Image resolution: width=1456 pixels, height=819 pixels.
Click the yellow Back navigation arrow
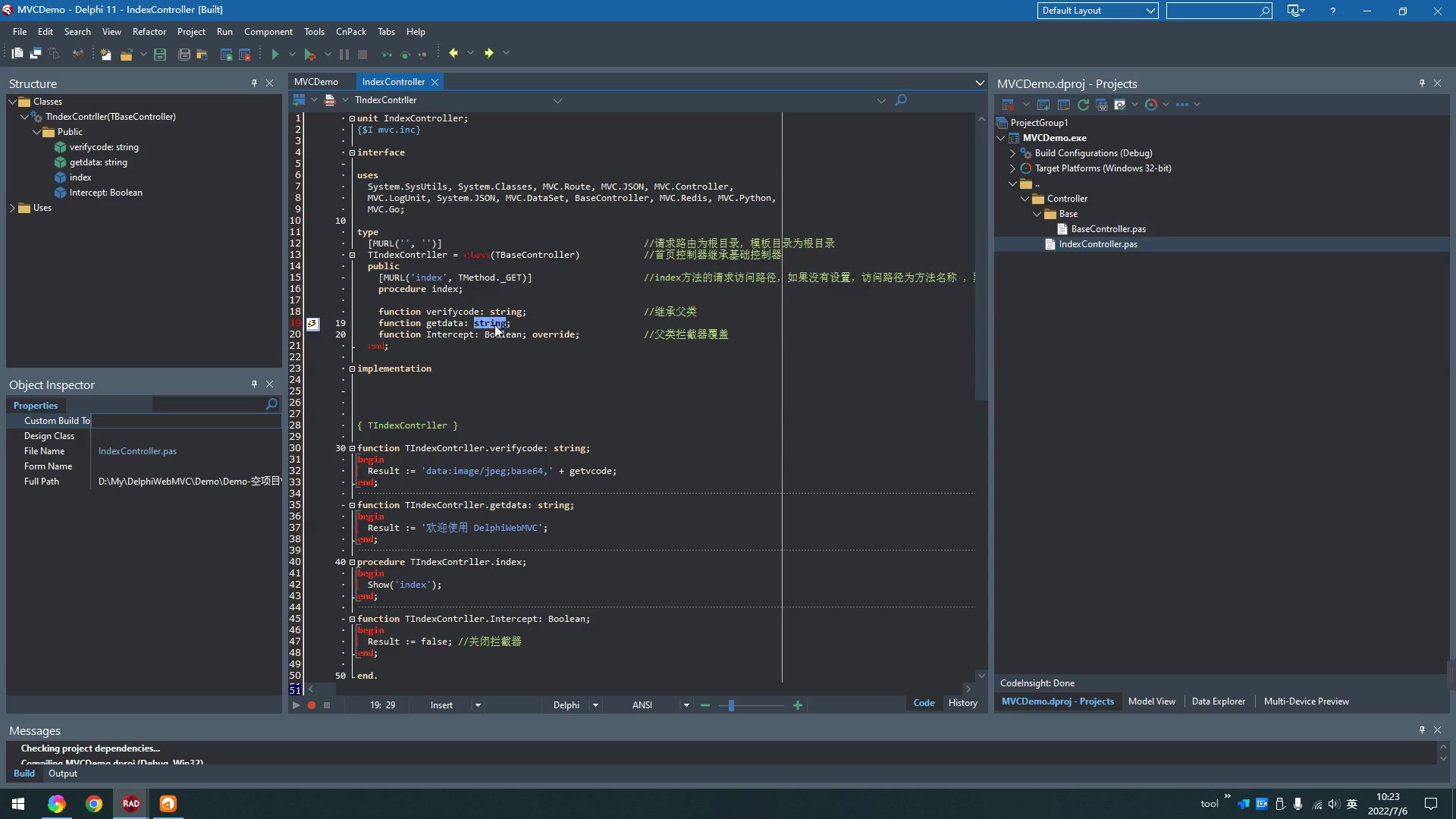point(453,53)
